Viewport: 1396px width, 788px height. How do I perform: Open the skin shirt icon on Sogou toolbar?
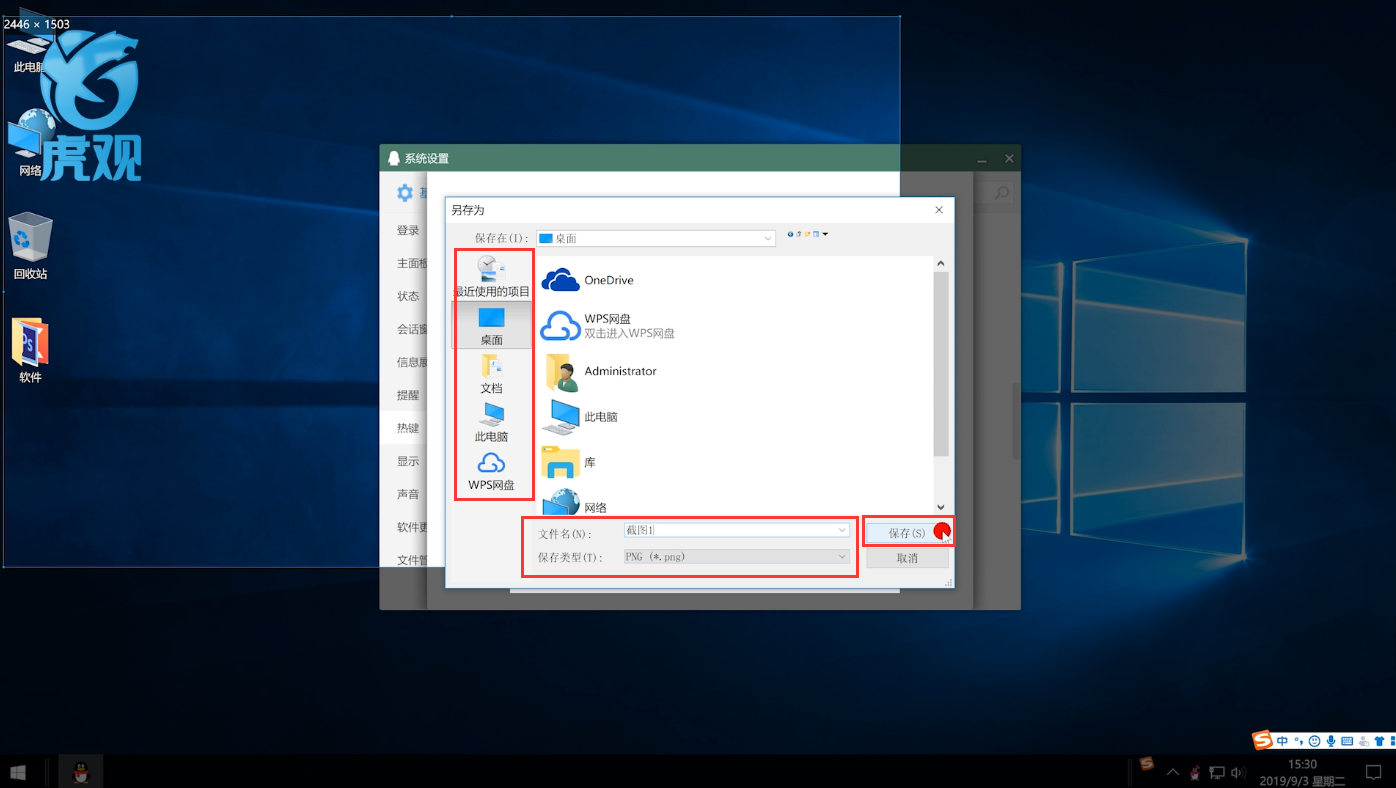tap(1379, 741)
